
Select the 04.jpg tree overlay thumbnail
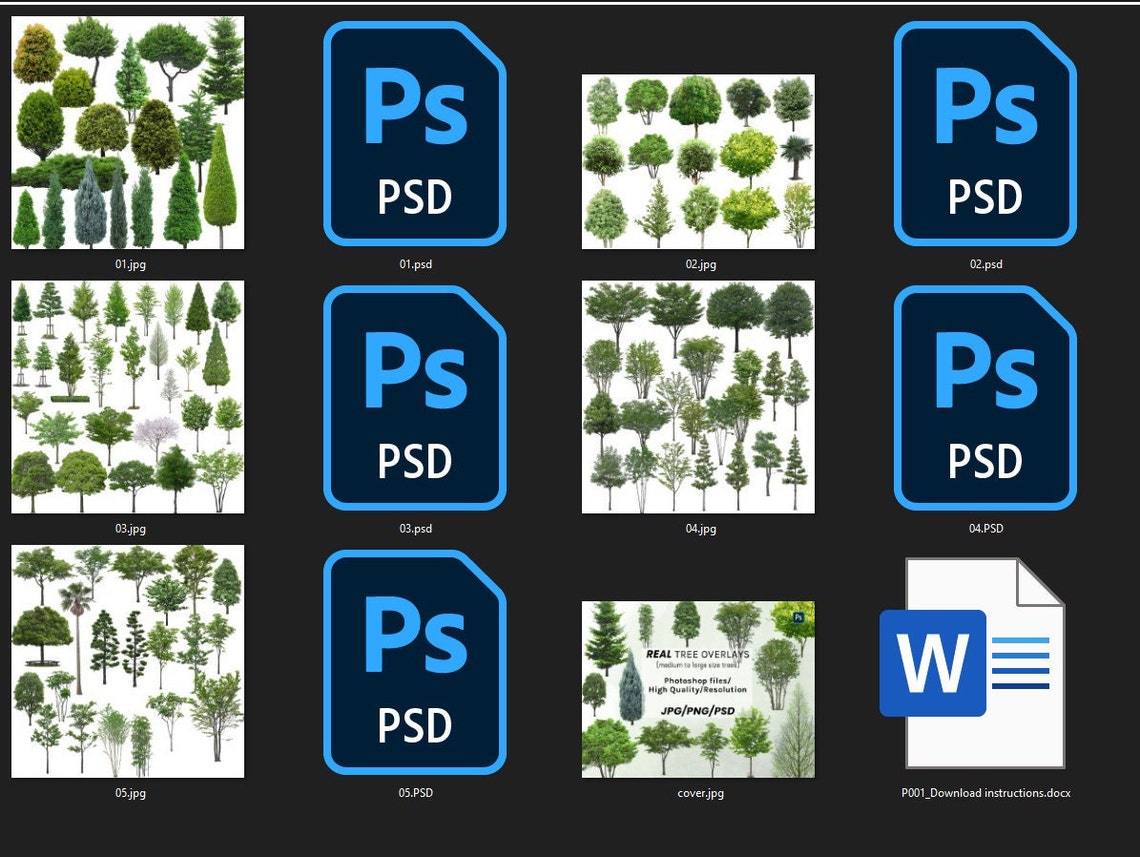coord(699,397)
